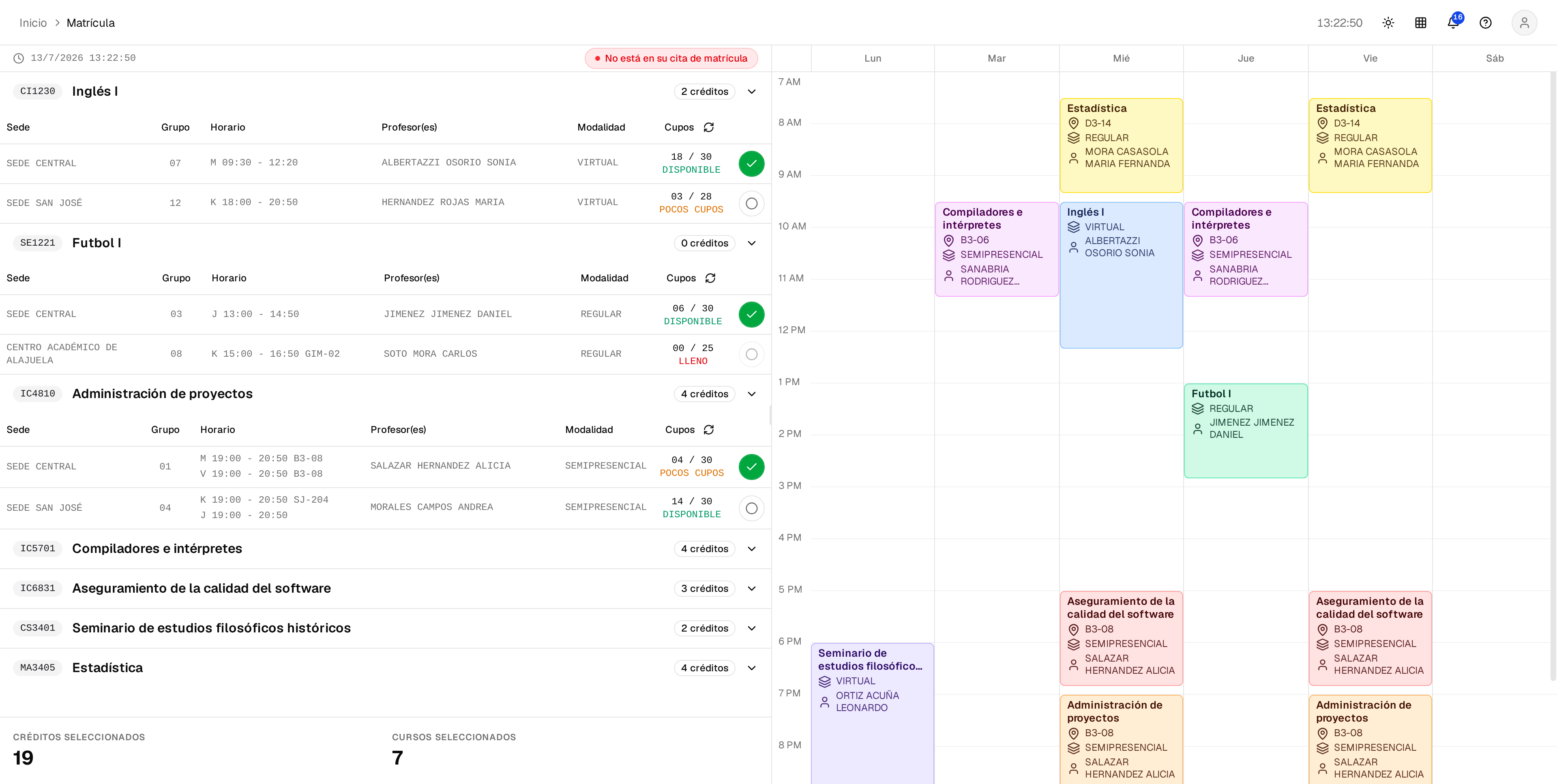Click layers icon on Seminario de estudios card
The width and height of the screenshot is (1557, 784).
(824, 681)
